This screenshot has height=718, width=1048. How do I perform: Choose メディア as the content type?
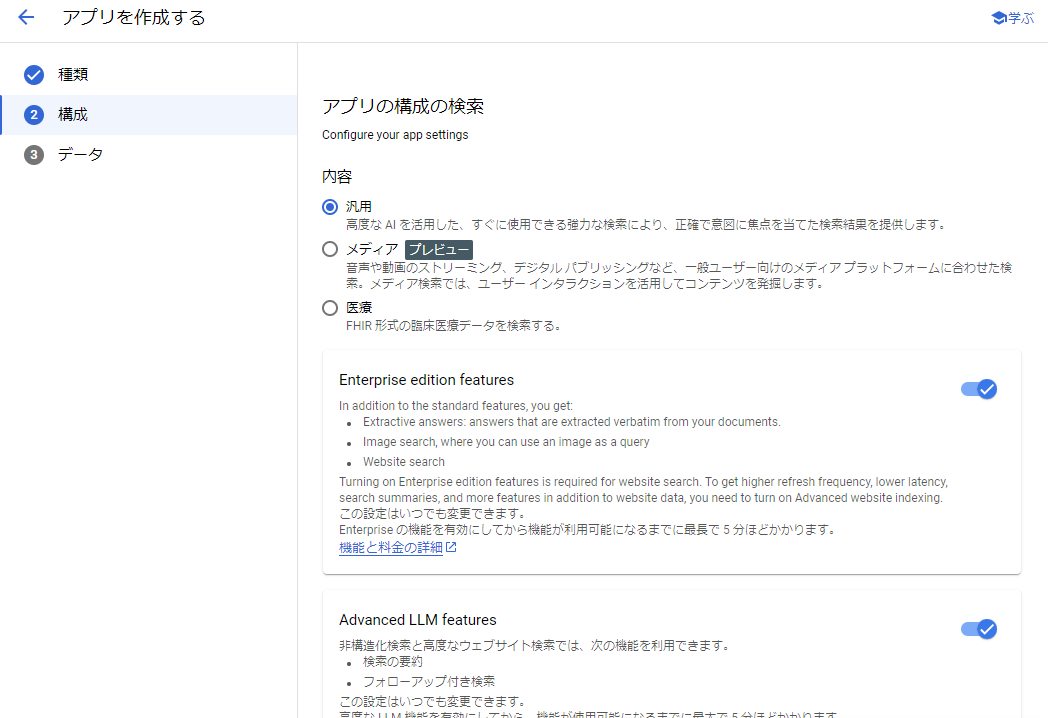click(330, 249)
